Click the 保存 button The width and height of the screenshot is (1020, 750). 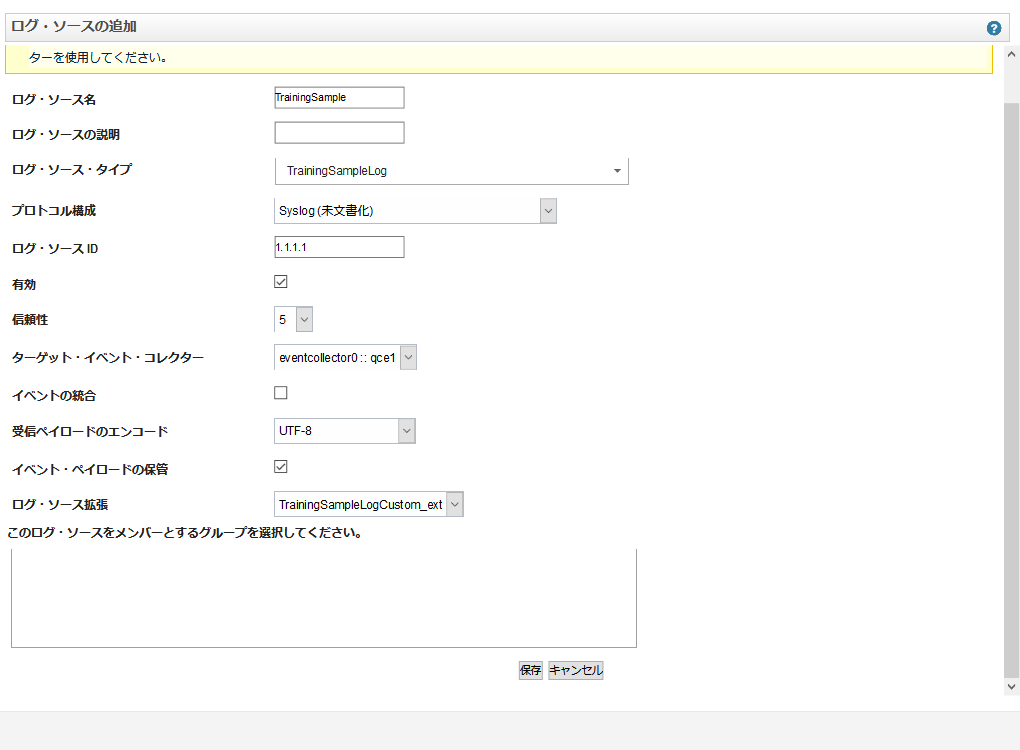(x=530, y=670)
